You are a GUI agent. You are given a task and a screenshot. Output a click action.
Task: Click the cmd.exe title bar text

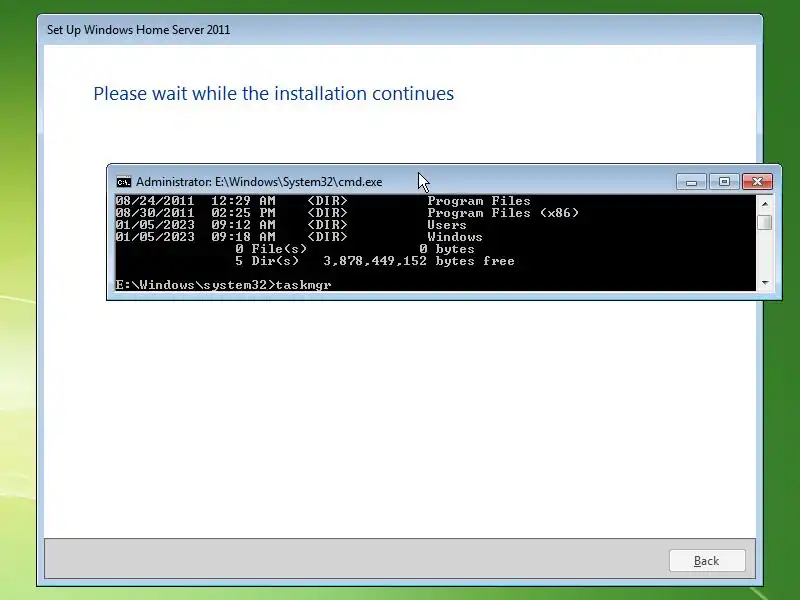(259, 182)
